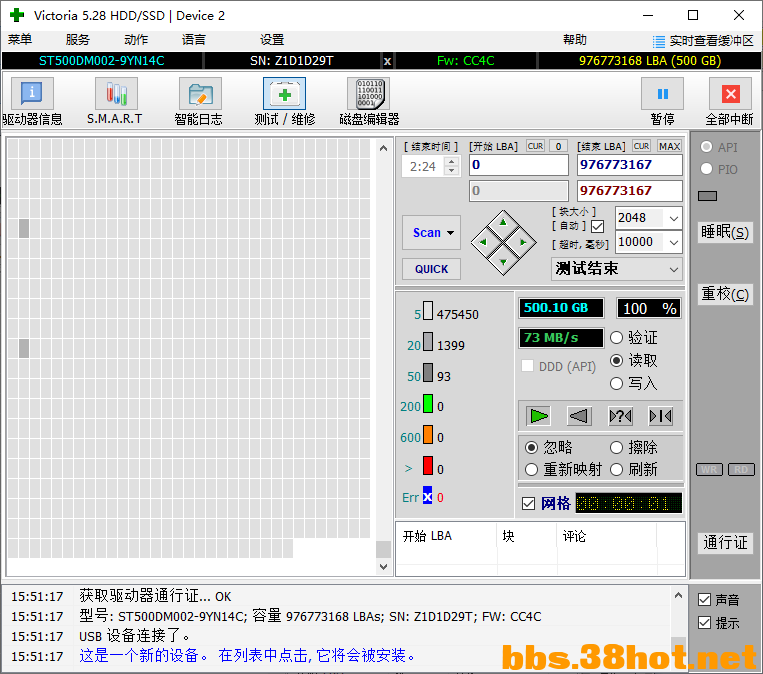Select the 验证 verify radio button
Screen dimensions: 763x674
click(617, 337)
